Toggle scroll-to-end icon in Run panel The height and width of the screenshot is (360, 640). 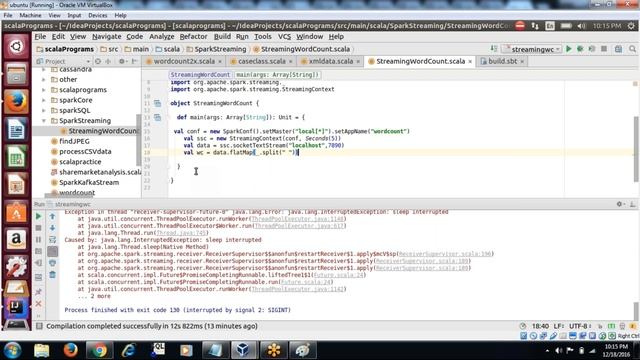[x=52, y=251]
